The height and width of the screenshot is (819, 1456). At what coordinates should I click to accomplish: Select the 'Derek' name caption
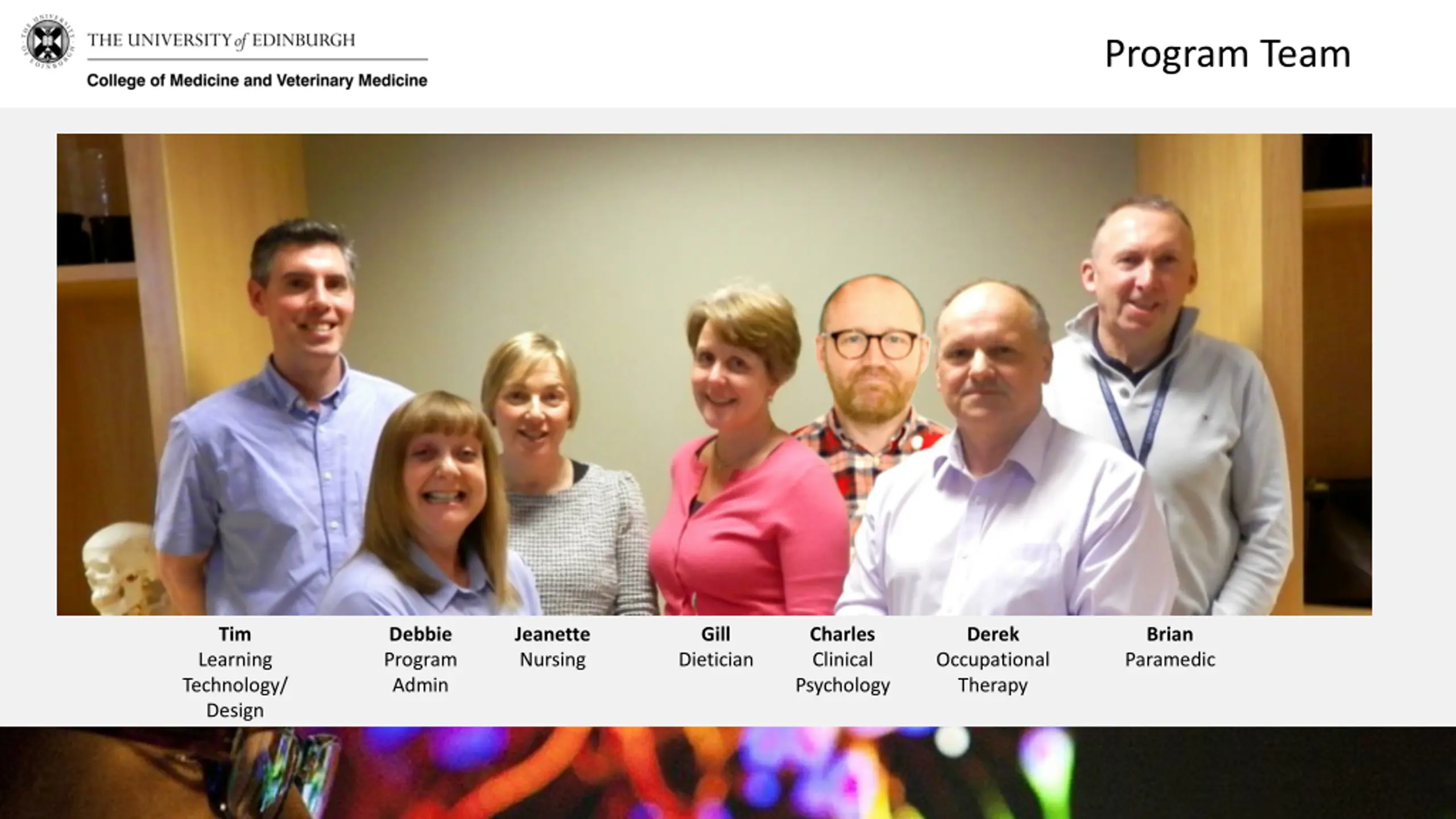tap(993, 634)
